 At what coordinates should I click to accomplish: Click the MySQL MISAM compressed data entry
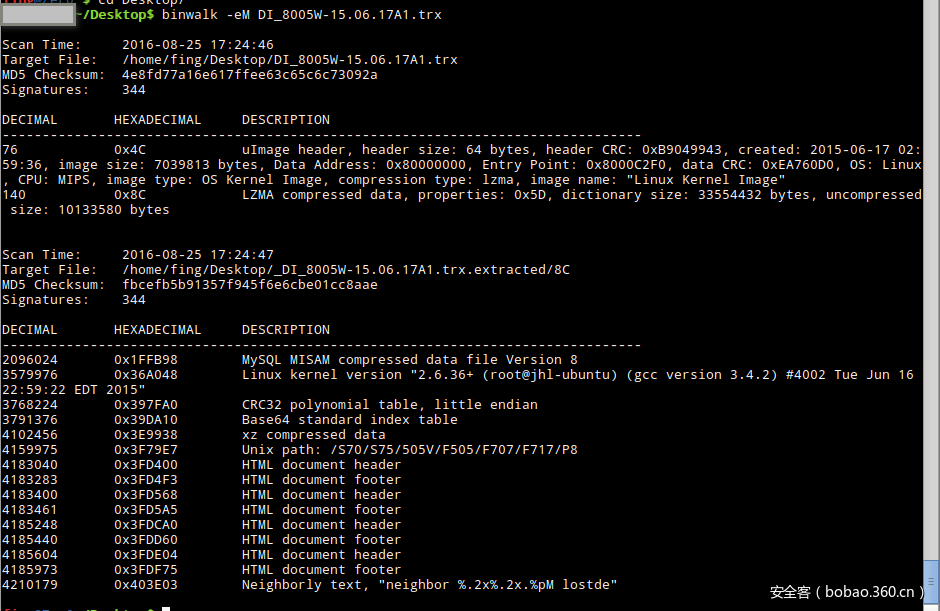[x=409, y=360]
